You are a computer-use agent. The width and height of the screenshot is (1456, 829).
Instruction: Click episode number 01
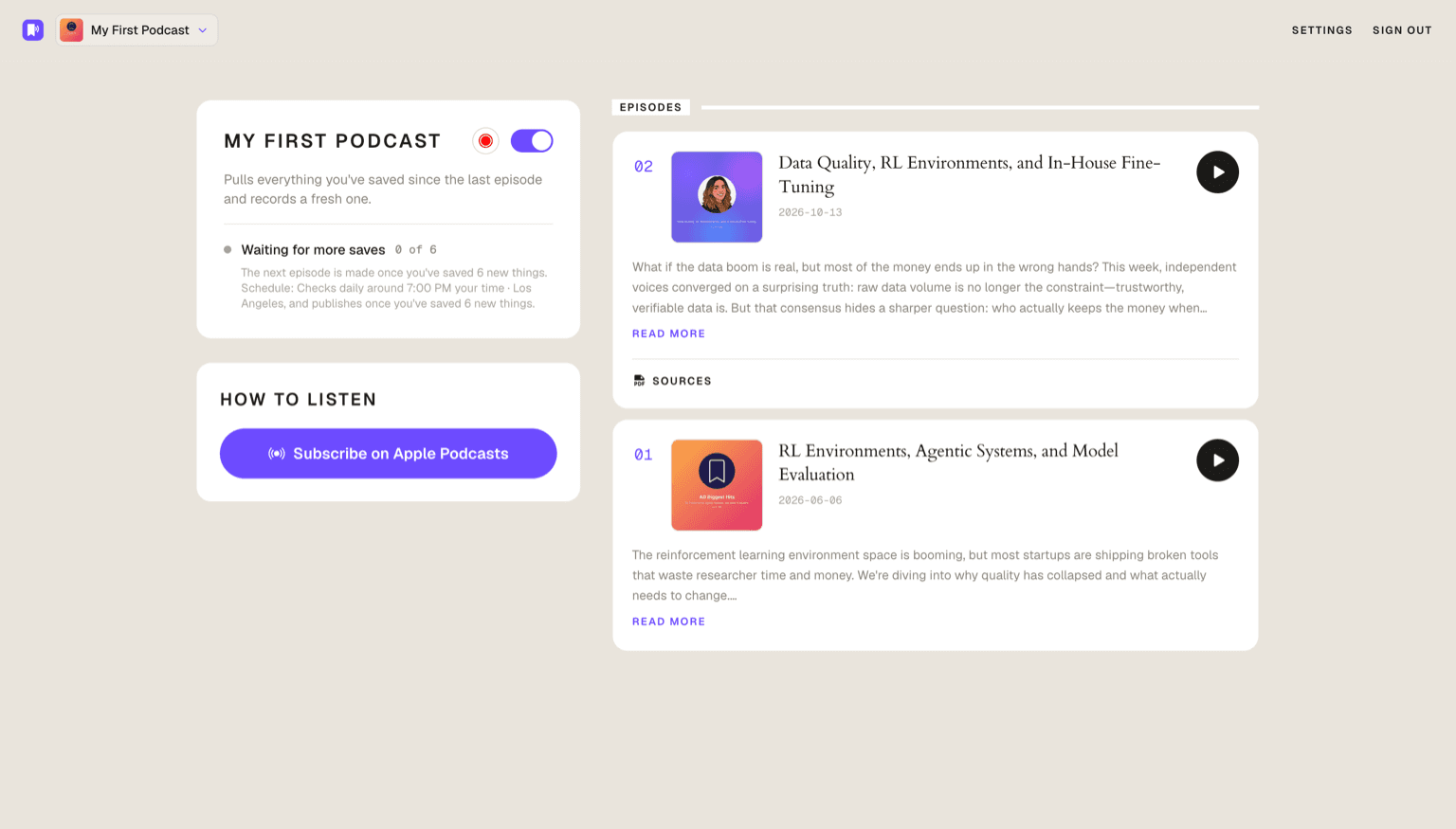(644, 455)
